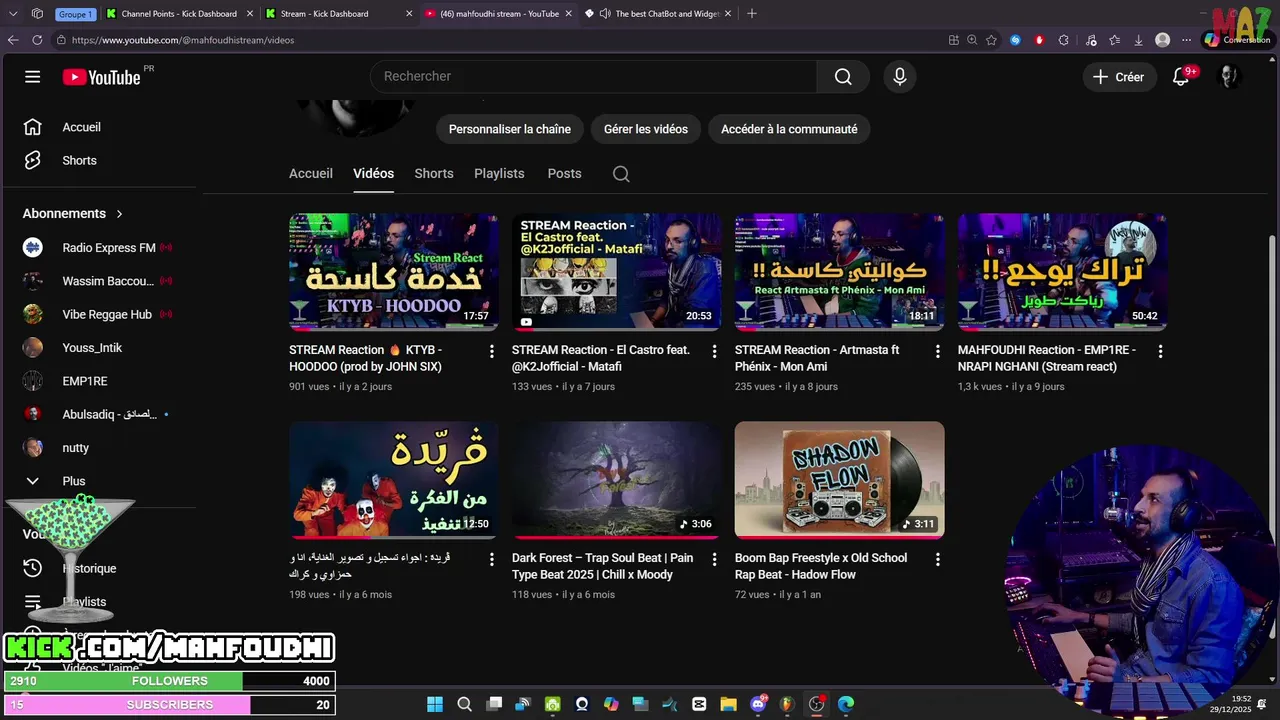
Task: Play El Castro Matafi video thumbnail
Action: tap(617, 272)
